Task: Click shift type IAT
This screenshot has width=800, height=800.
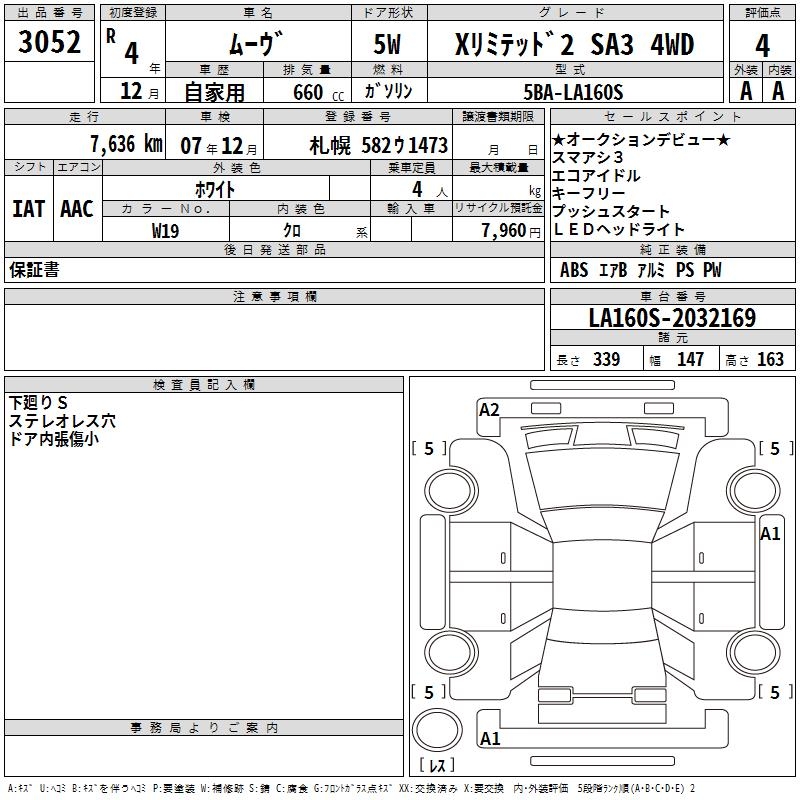Action: [x=28, y=209]
